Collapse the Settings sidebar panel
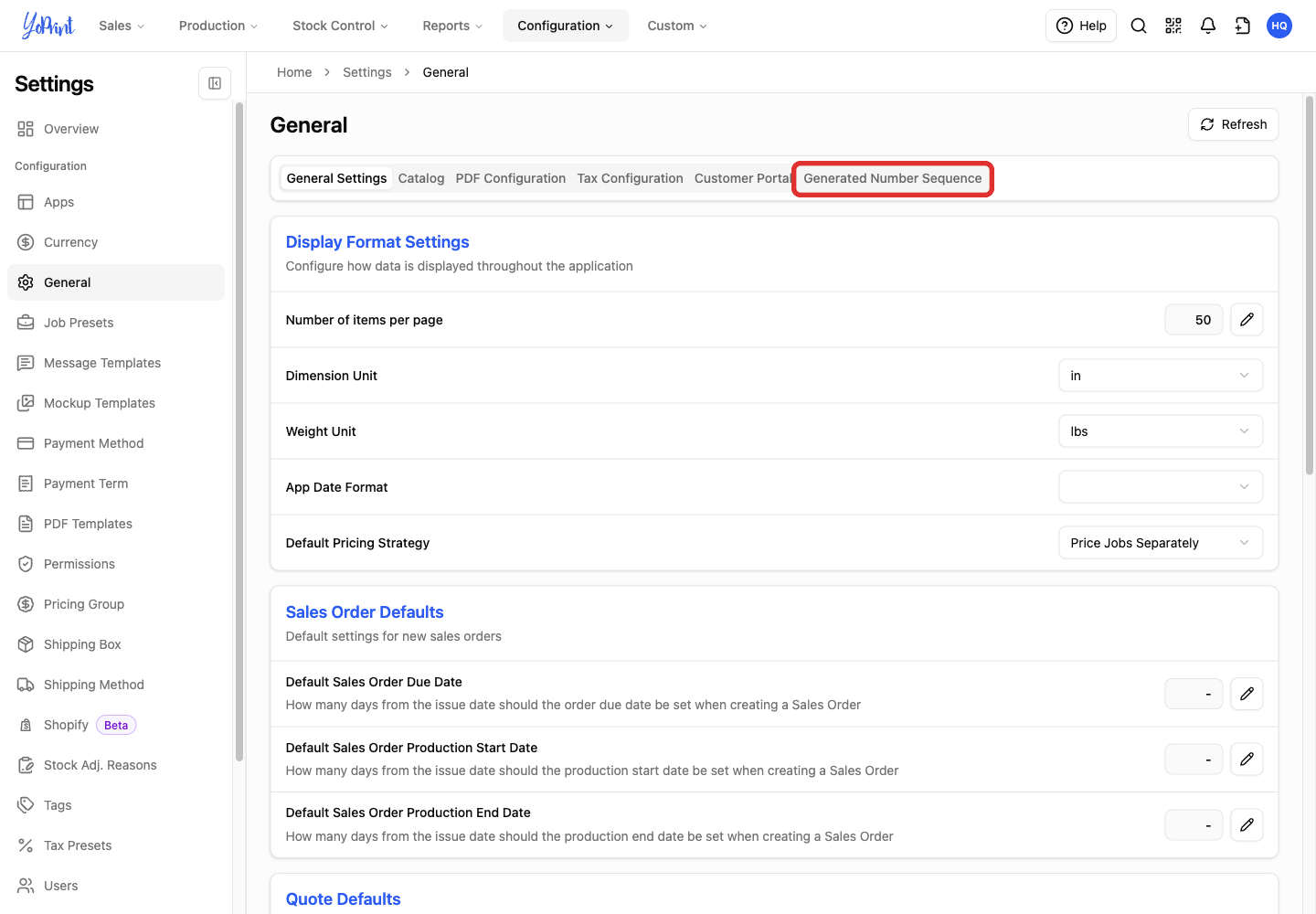The height and width of the screenshot is (914, 1316). tap(215, 83)
